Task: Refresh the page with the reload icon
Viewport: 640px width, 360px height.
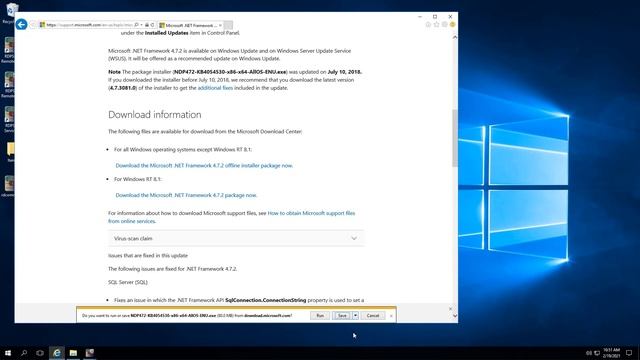Action: (153, 25)
